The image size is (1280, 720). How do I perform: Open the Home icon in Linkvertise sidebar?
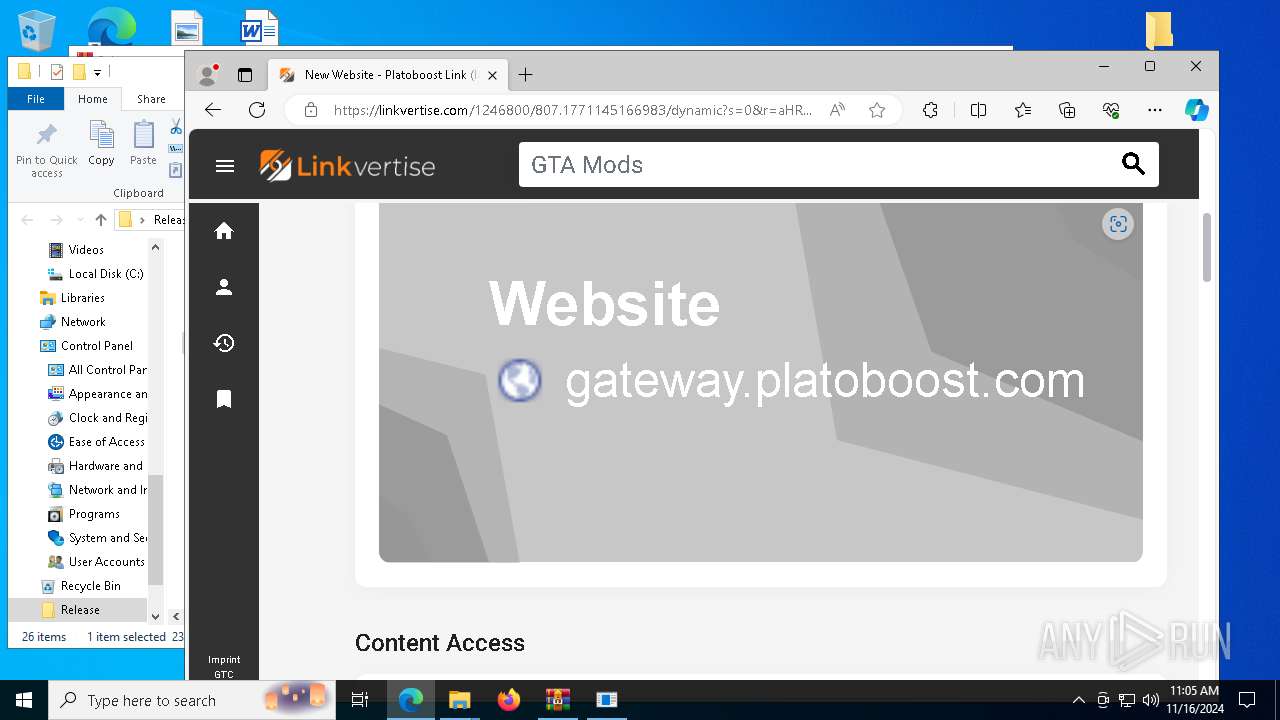224,231
